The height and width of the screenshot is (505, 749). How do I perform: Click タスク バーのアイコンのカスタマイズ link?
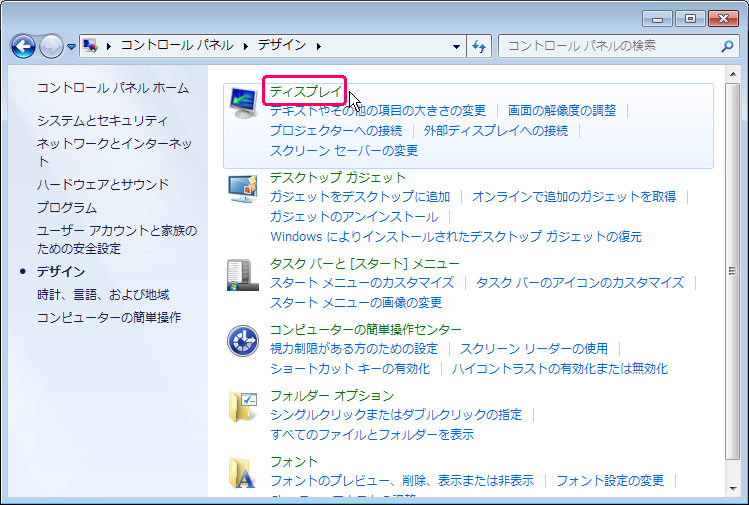click(x=580, y=282)
